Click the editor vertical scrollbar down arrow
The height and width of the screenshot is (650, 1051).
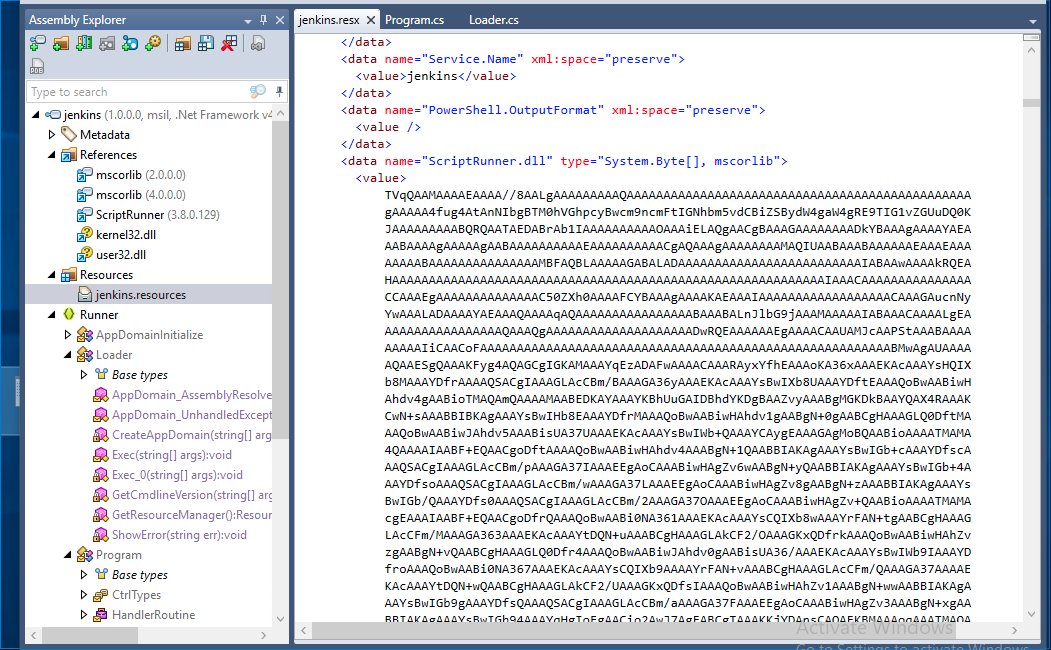[1032, 614]
